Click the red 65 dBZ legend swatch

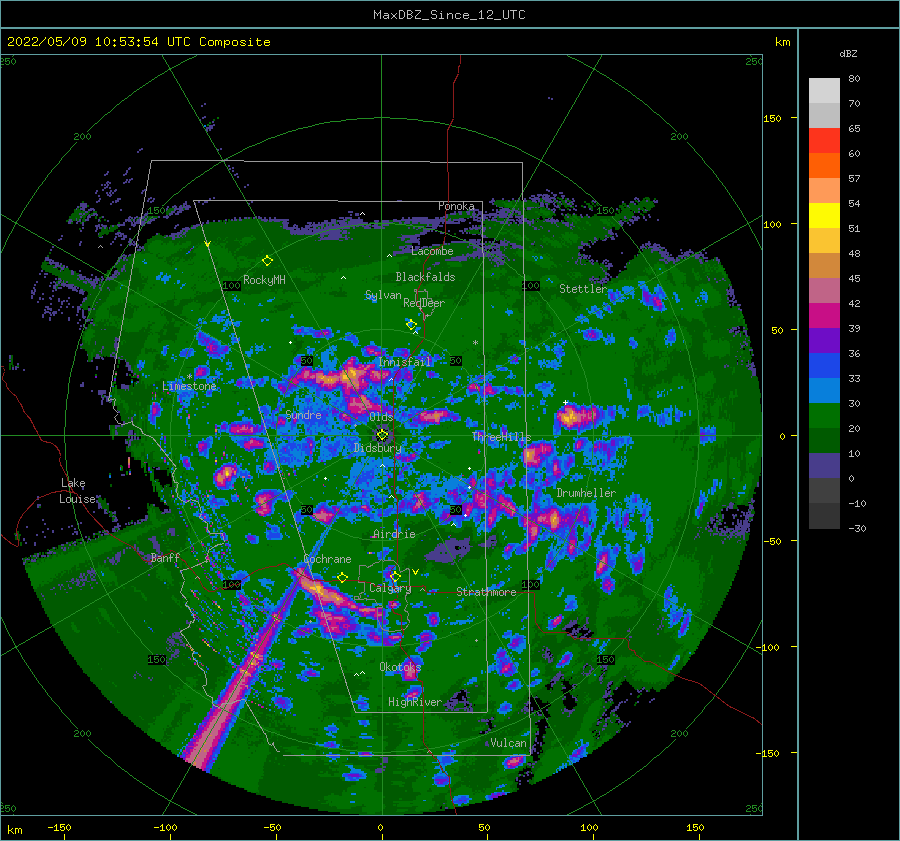click(x=824, y=141)
